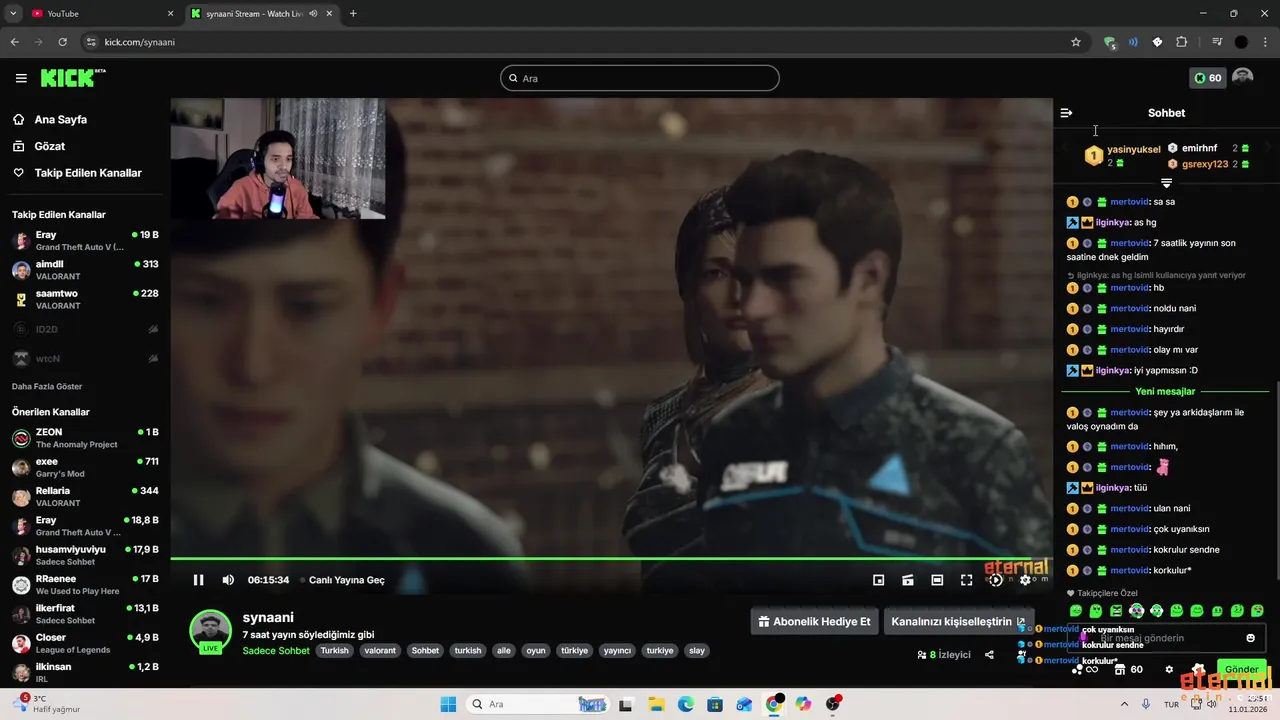Screen dimensions: 1280x720
Task: Bookmark this page with the star
Action: click(1076, 42)
